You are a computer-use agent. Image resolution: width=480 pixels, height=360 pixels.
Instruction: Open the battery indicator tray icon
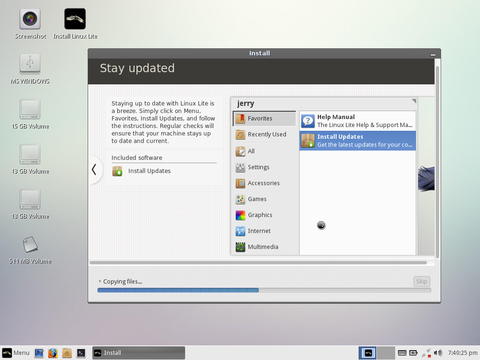tap(413, 353)
